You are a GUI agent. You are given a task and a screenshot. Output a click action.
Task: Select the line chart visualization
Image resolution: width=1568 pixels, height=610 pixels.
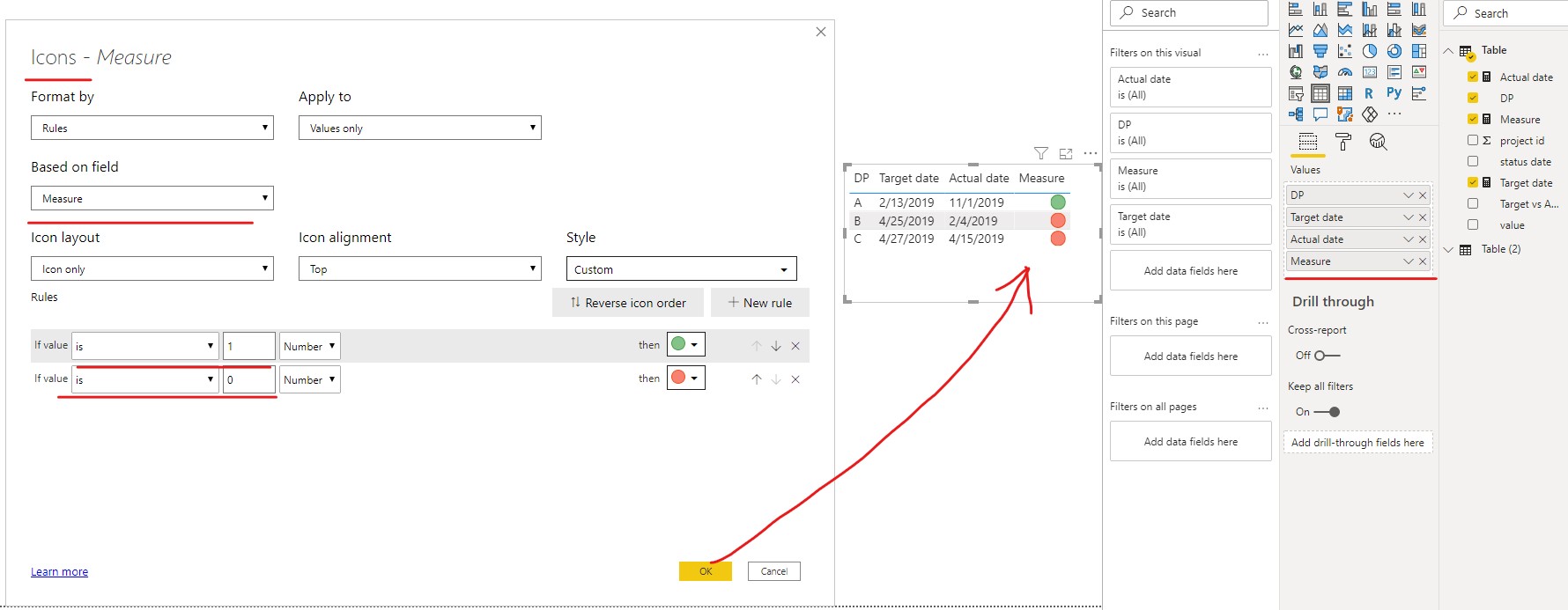(1296, 30)
